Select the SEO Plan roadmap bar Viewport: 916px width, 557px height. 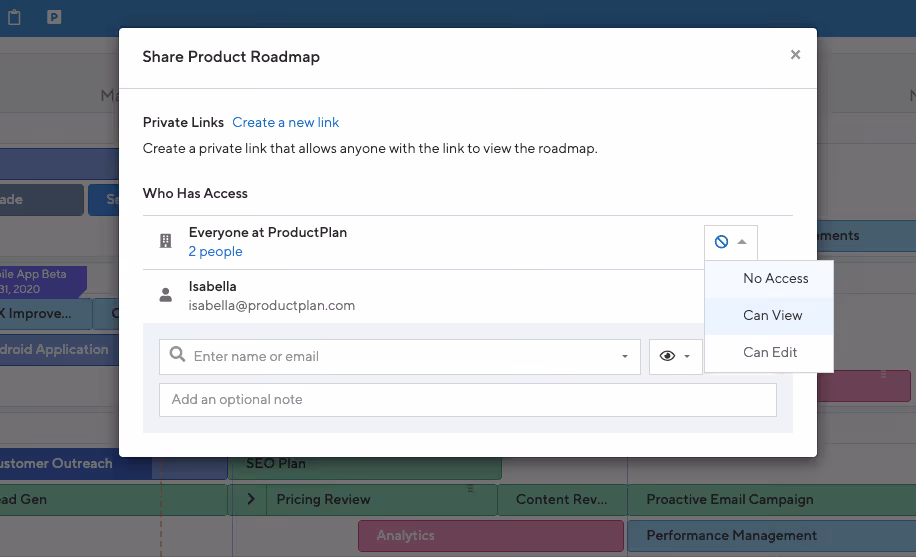(367, 467)
